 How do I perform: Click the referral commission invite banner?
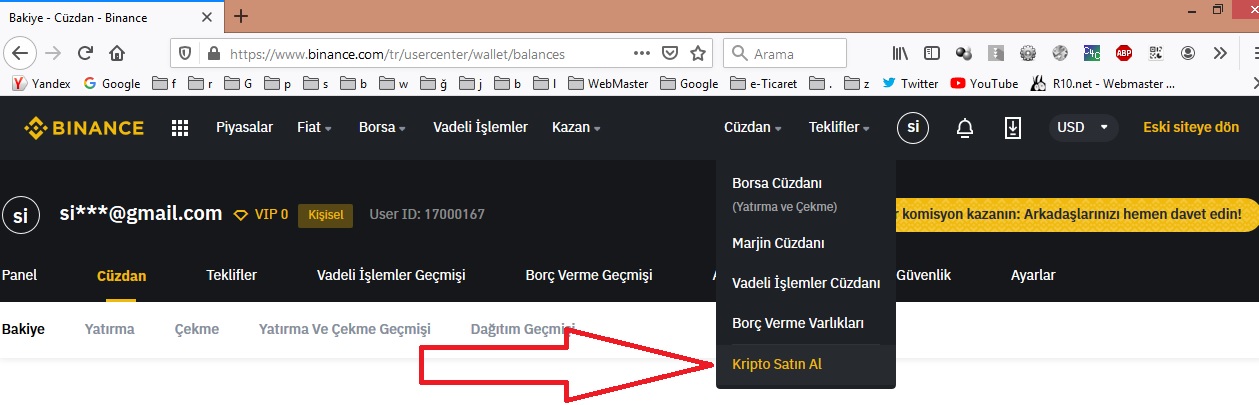(x=1076, y=214)
